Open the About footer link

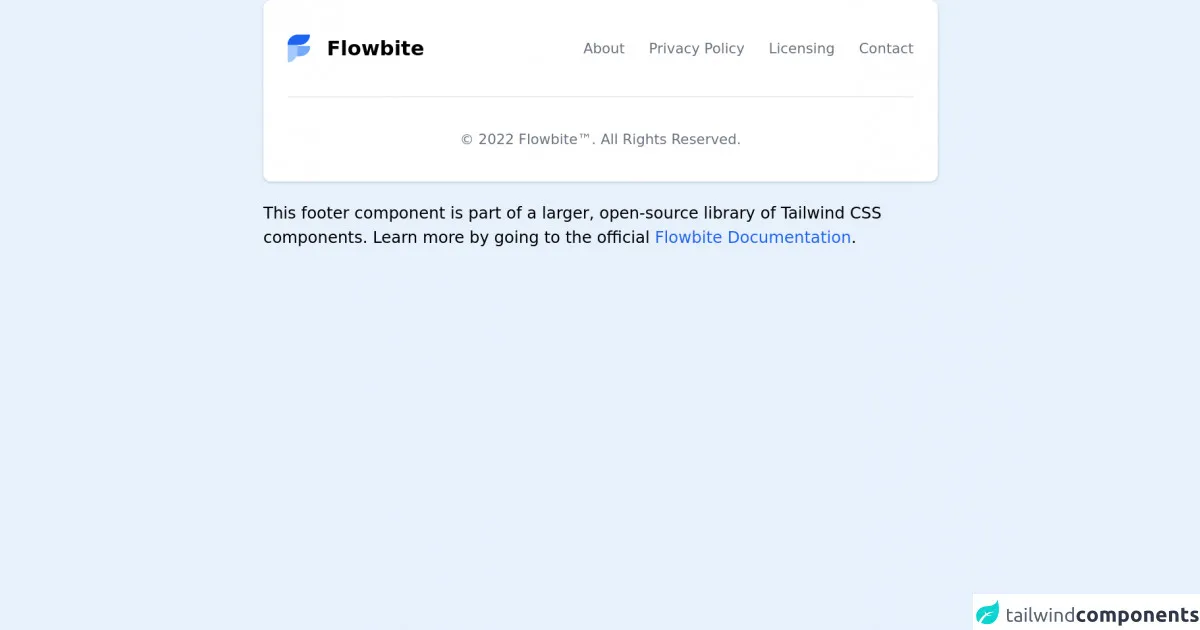pos(604,48)
